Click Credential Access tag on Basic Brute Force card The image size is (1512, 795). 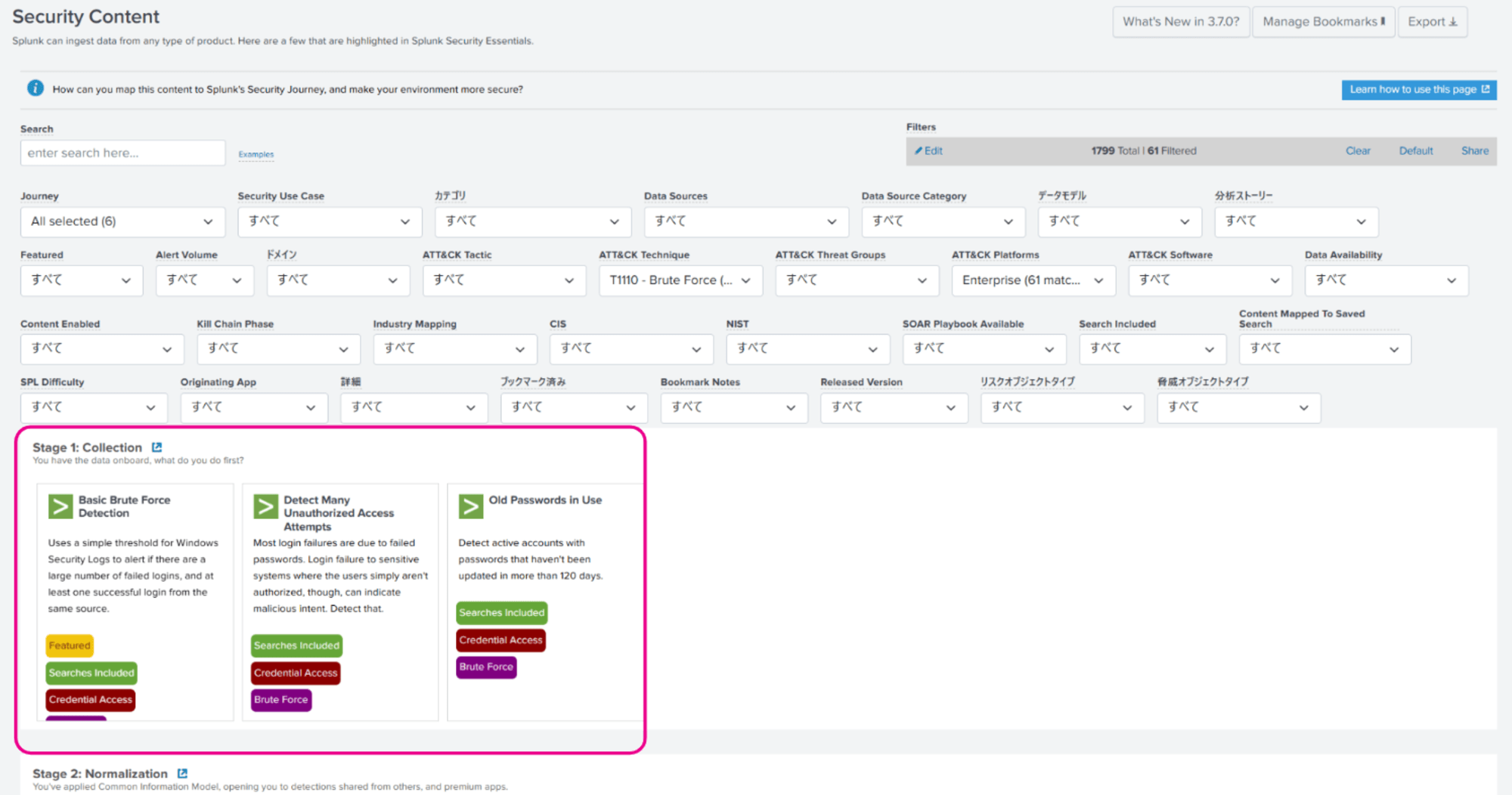click(91, 700)
